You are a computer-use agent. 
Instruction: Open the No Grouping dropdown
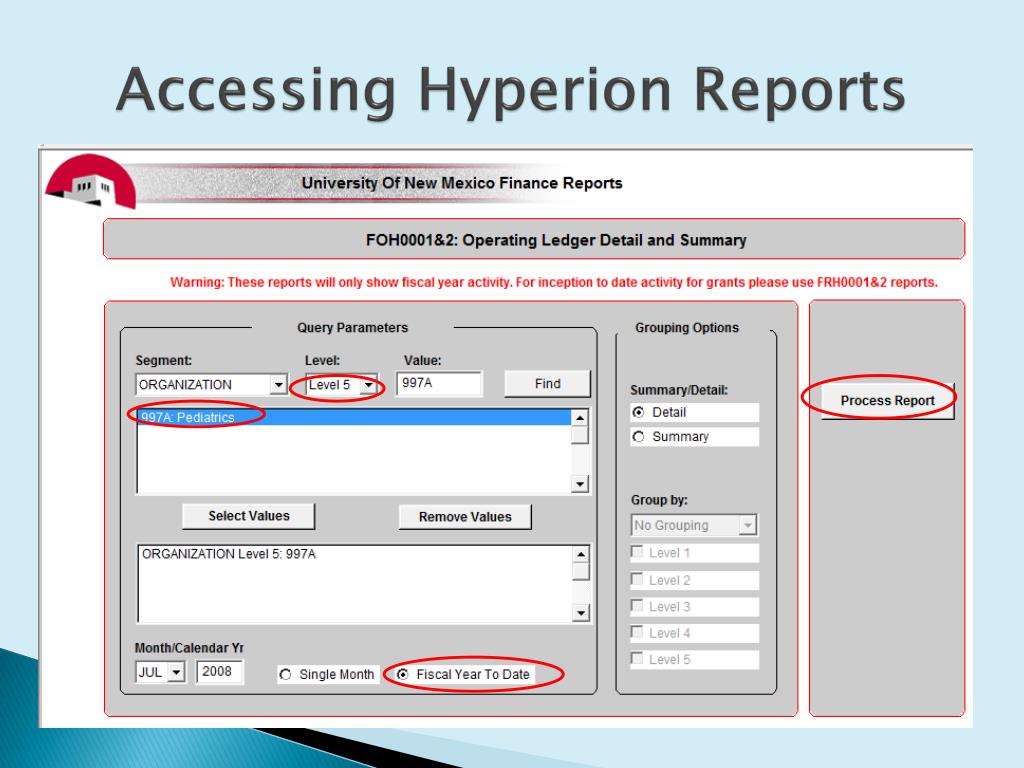748,525
